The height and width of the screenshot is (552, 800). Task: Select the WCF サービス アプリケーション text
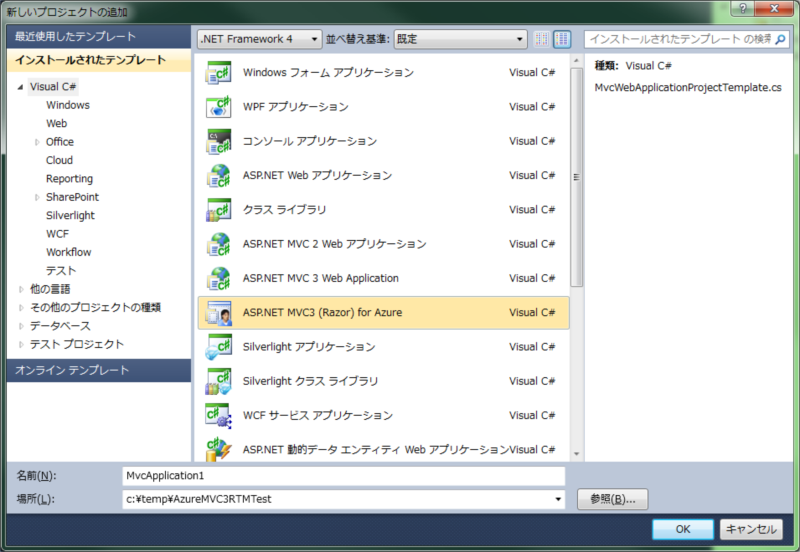click(318, 415)
